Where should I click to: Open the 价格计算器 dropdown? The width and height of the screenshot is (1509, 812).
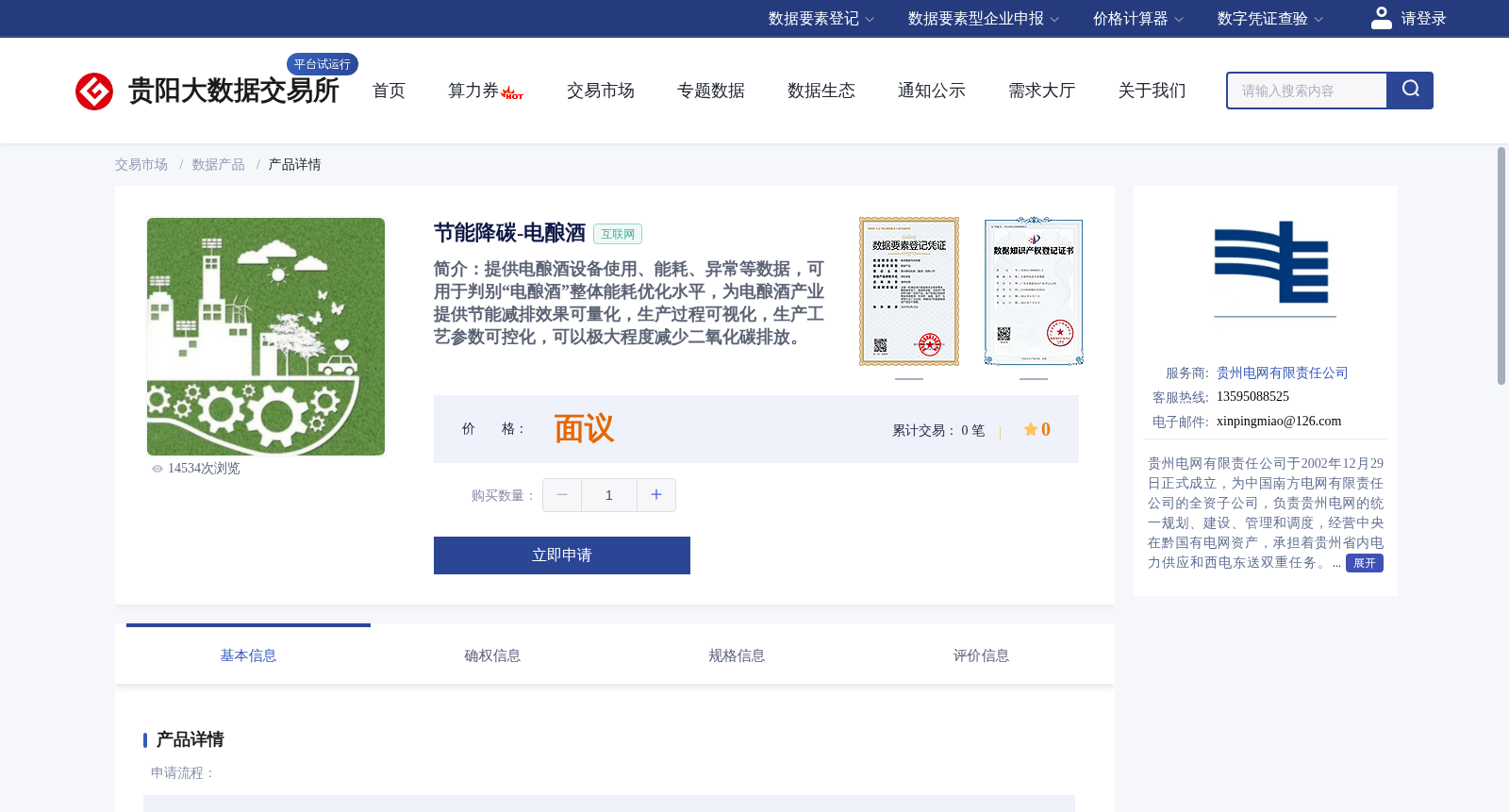tap(1138, 19)
